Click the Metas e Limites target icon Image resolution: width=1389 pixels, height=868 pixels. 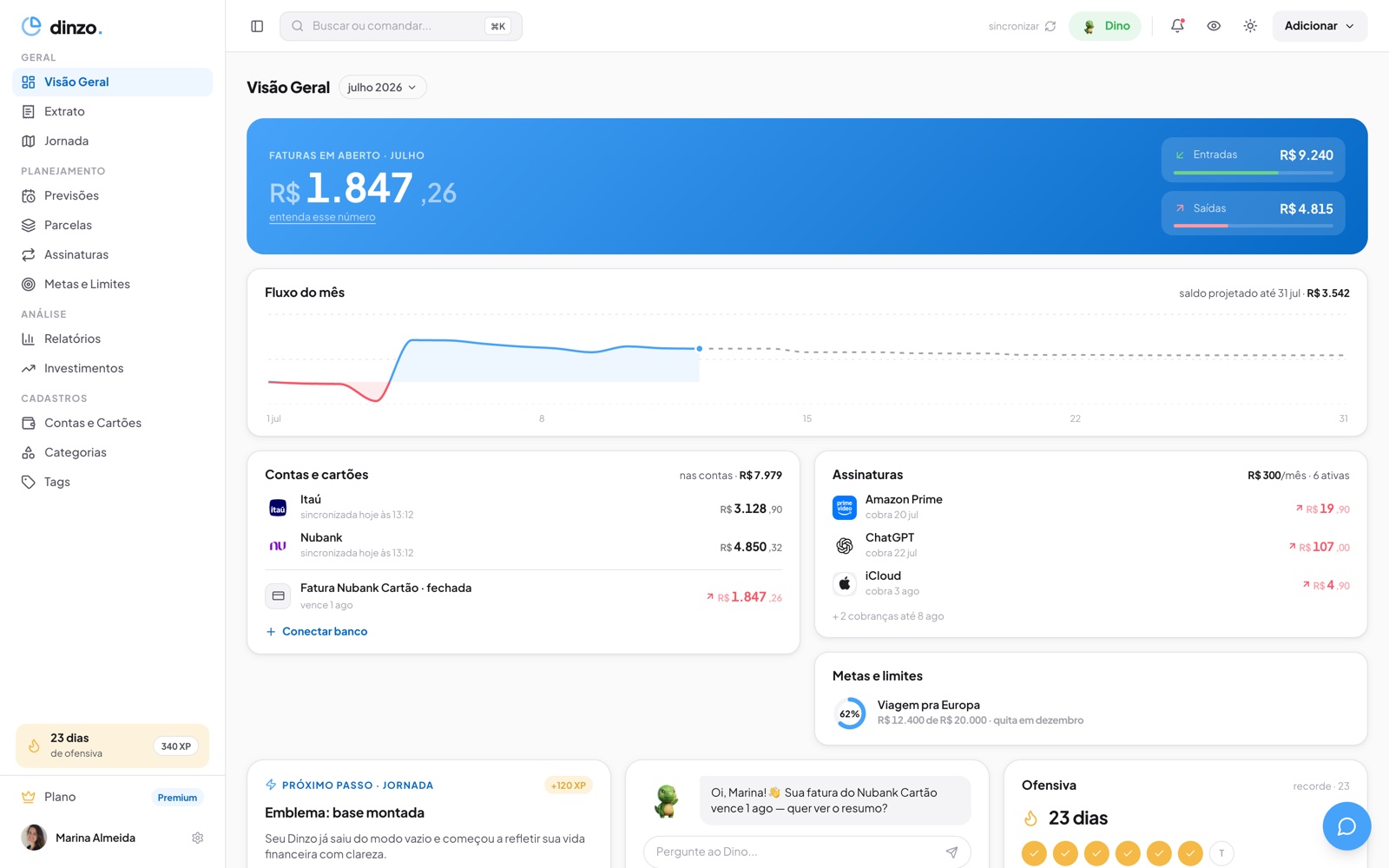pyautogui.click(x=29, y=284)
